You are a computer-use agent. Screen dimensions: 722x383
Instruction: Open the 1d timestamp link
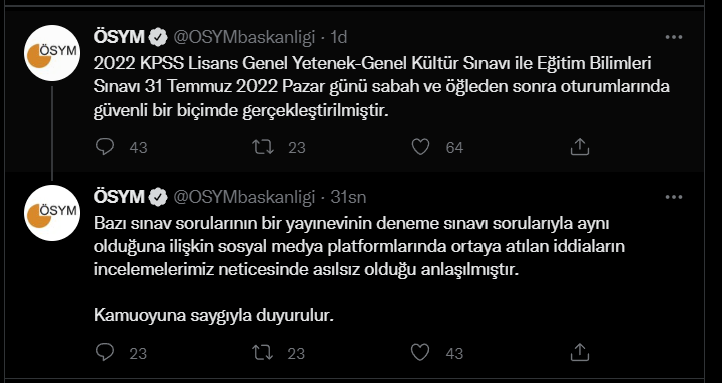click(339, 37)
